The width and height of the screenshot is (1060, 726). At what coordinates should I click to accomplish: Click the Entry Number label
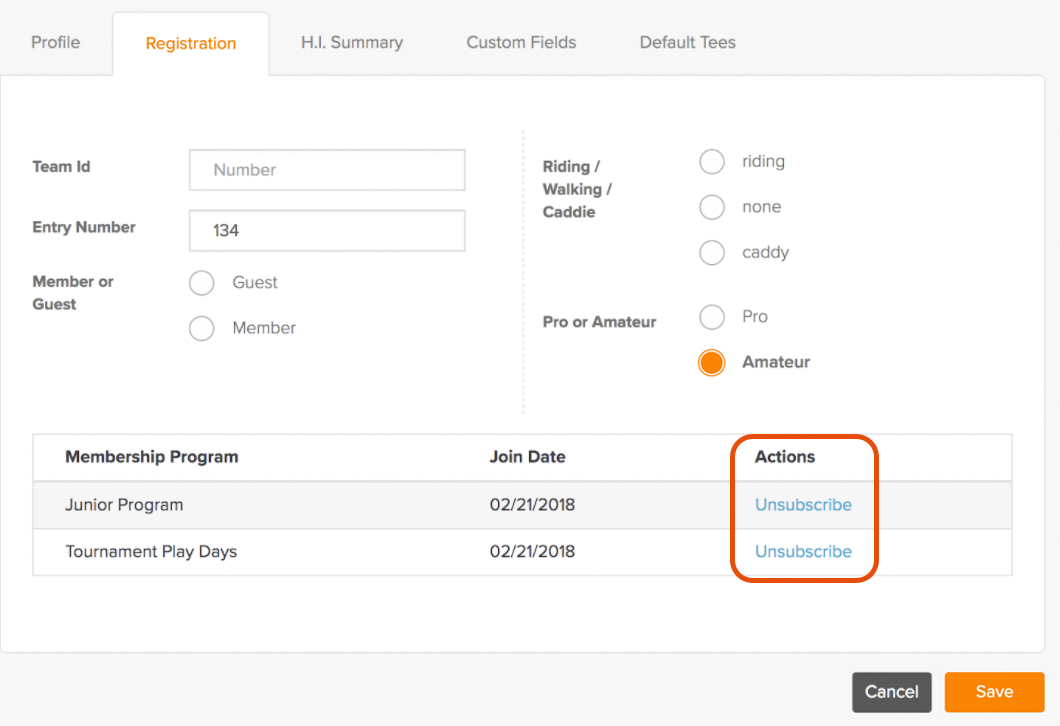point(84,228)
